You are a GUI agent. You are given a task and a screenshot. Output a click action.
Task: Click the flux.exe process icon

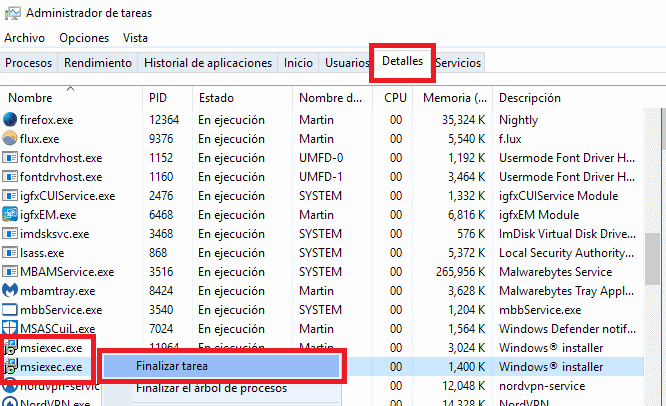[10, 138]
